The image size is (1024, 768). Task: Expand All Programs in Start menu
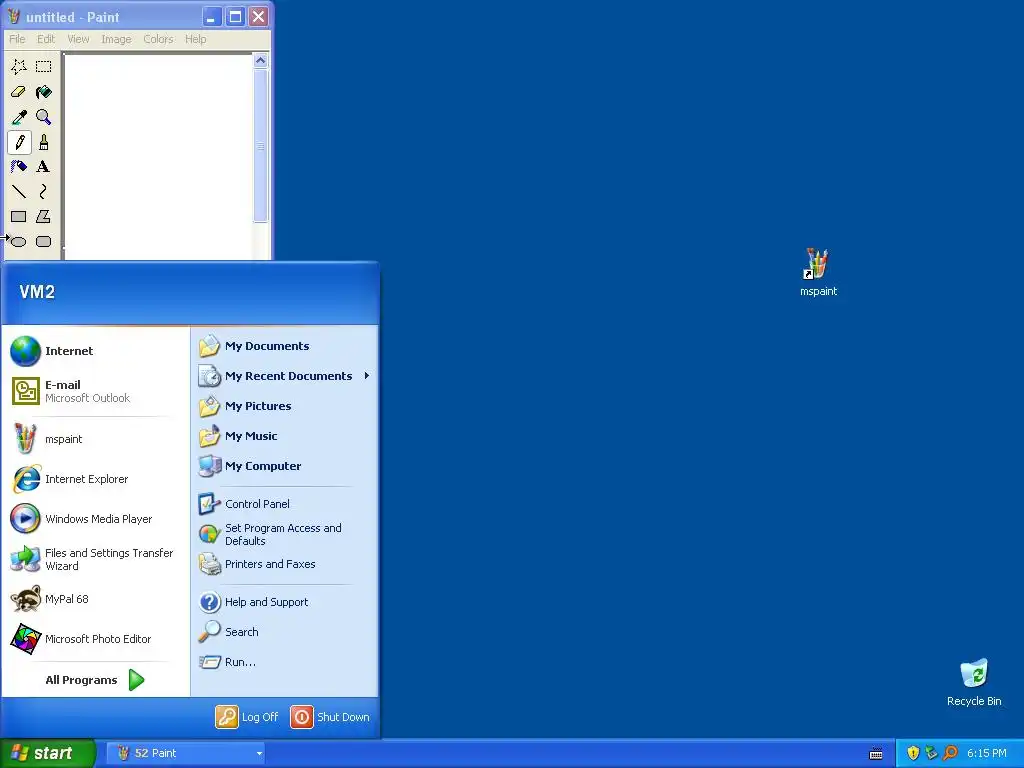[95, 680]
